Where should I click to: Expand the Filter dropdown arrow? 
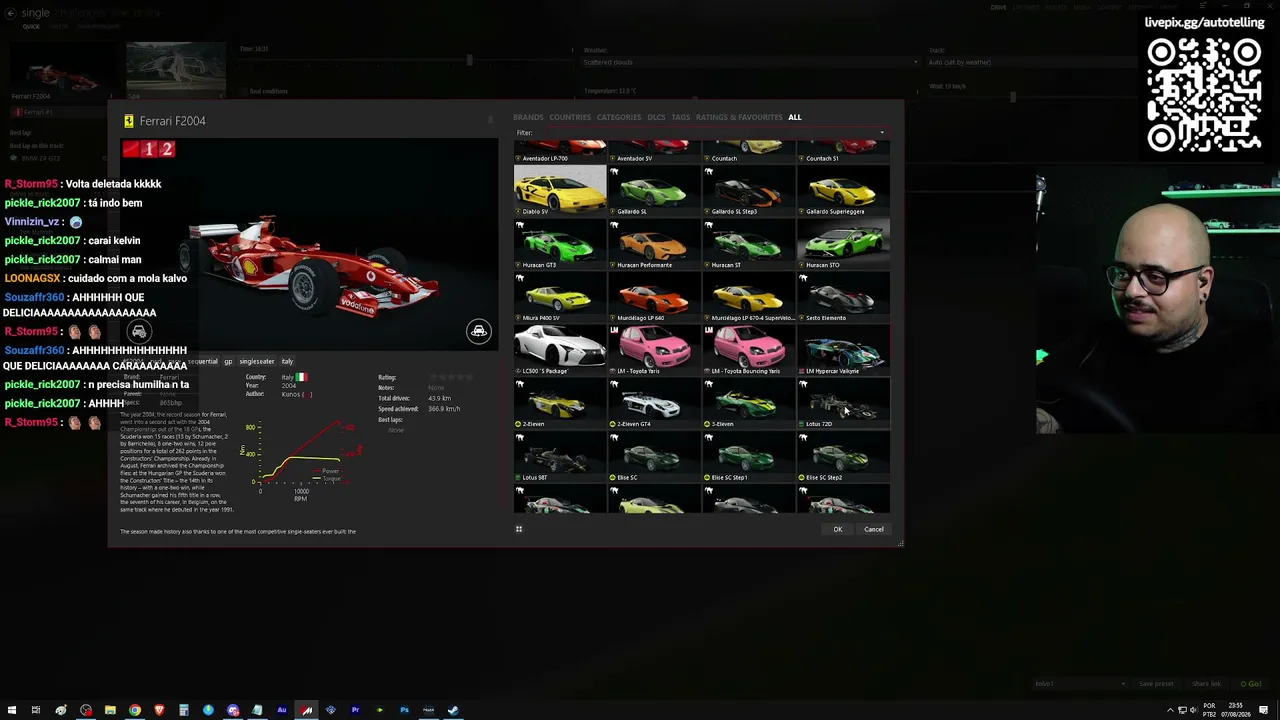(x=882, y=133)
